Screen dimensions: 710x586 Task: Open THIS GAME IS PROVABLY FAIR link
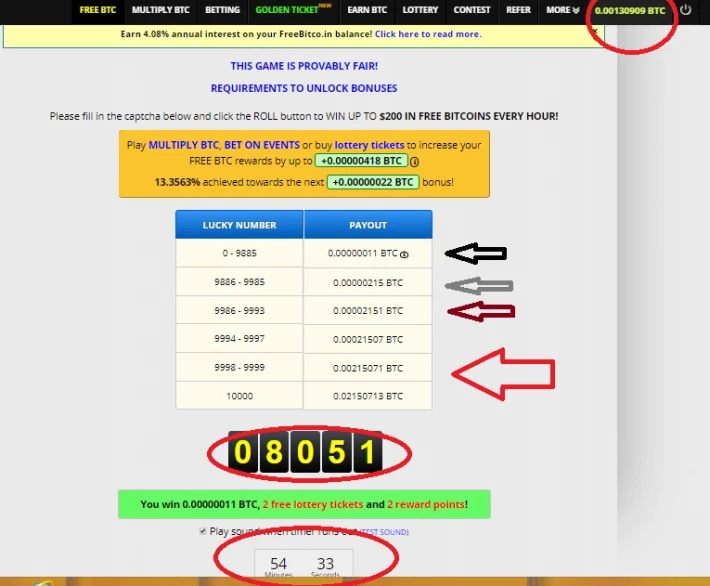point(304,66)
